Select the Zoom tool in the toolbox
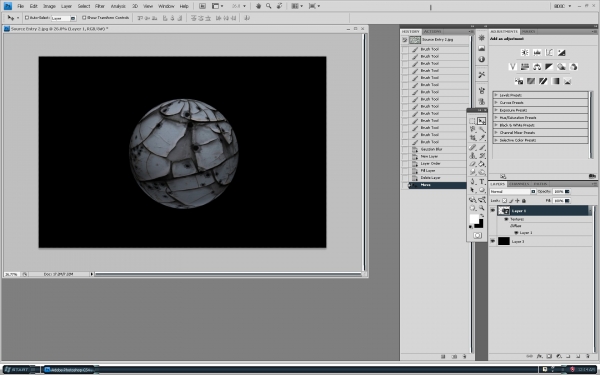 click(x=481, y=208)
